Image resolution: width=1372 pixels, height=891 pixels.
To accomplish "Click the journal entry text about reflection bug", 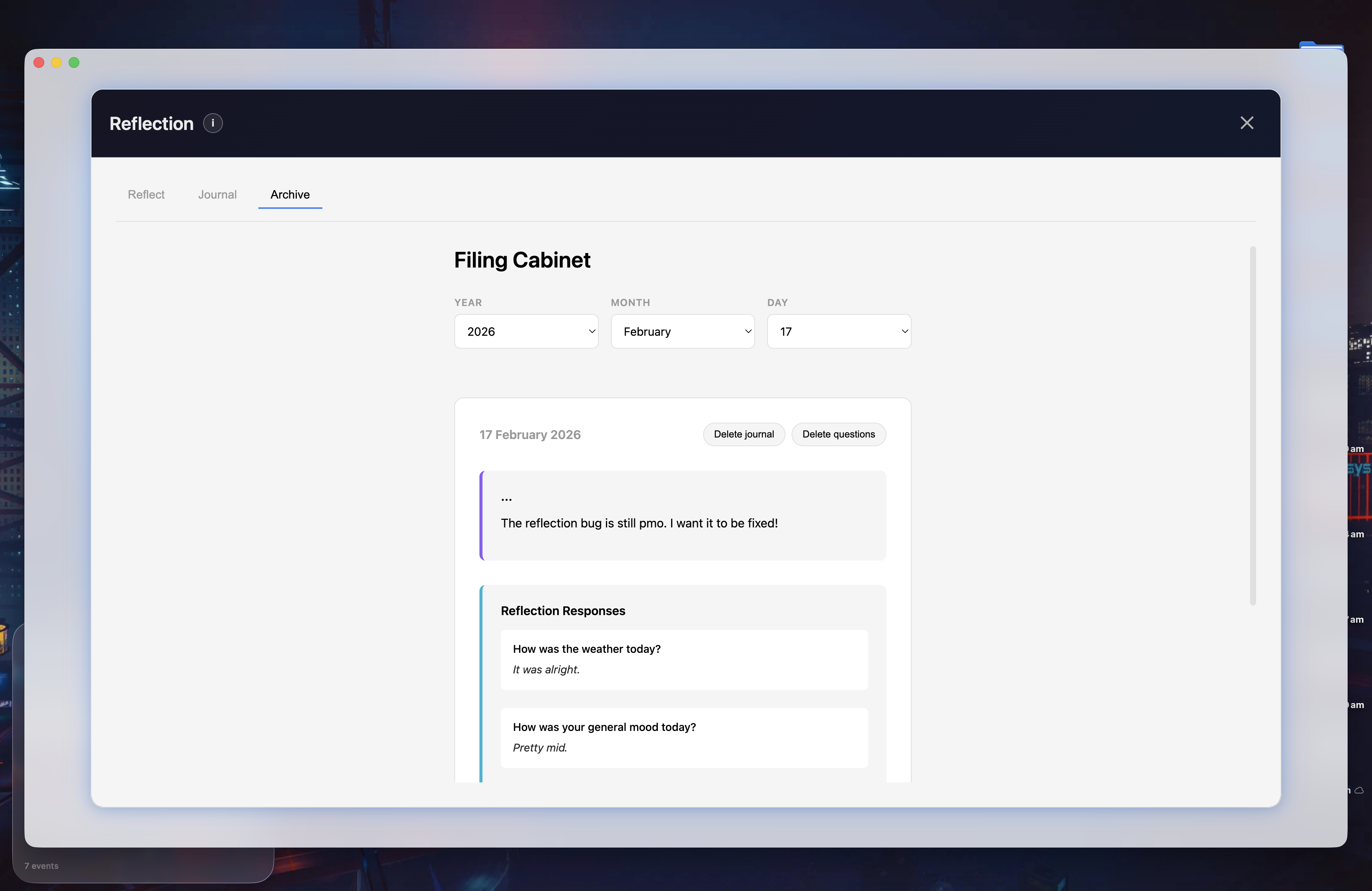I will pyautogui.click(x=639, y=523).
